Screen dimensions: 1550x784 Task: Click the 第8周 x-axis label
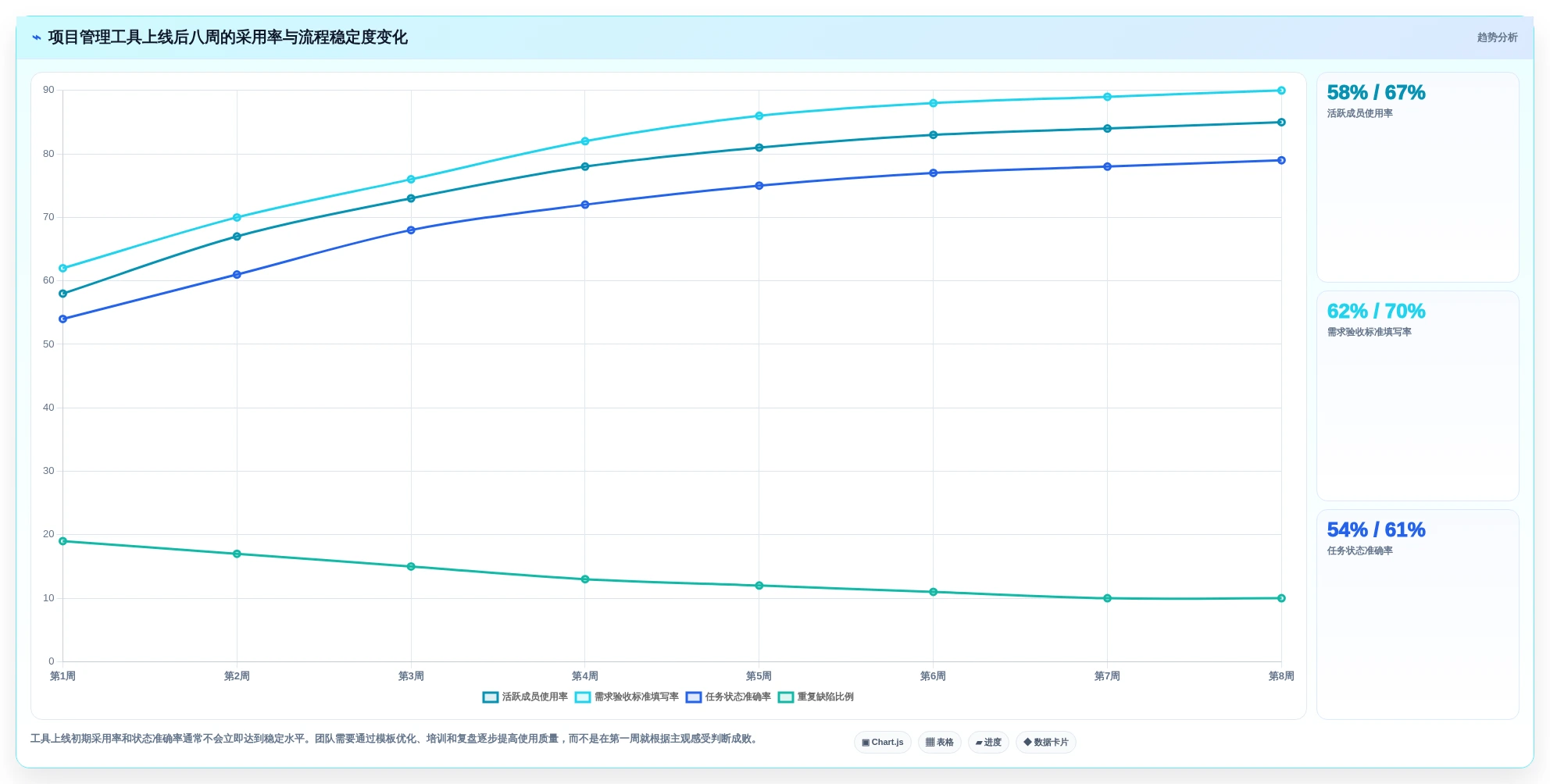click(x=1281, y=676)
